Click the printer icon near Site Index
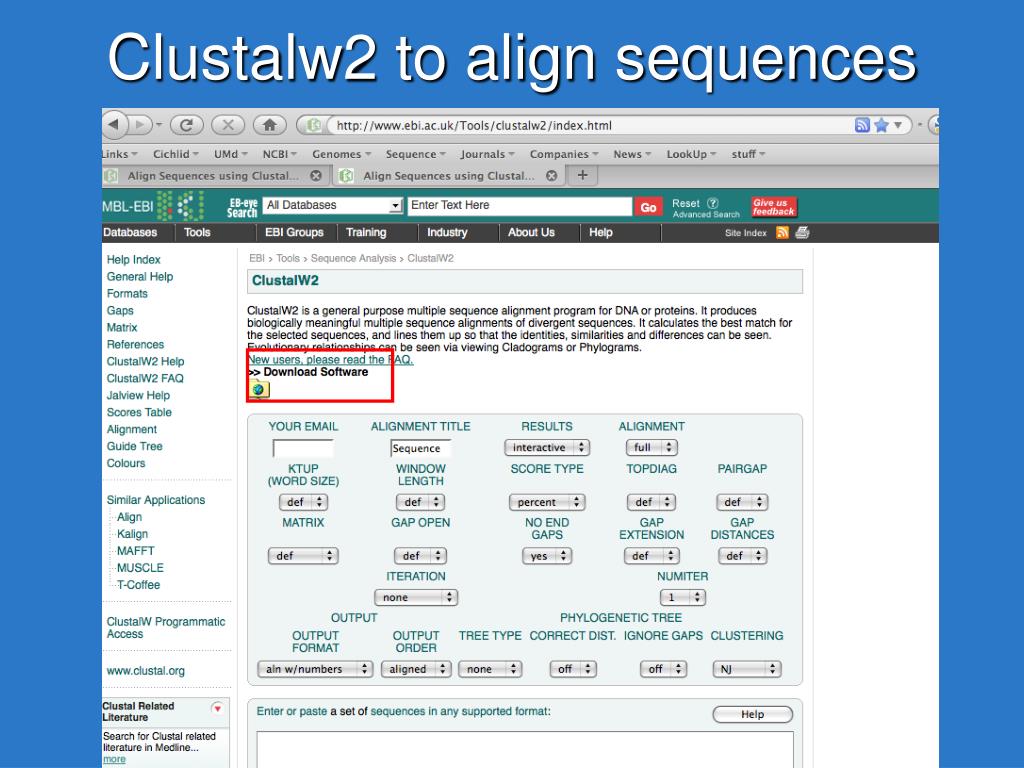This screenshot has height=768, width=1024. click(803, 232)
